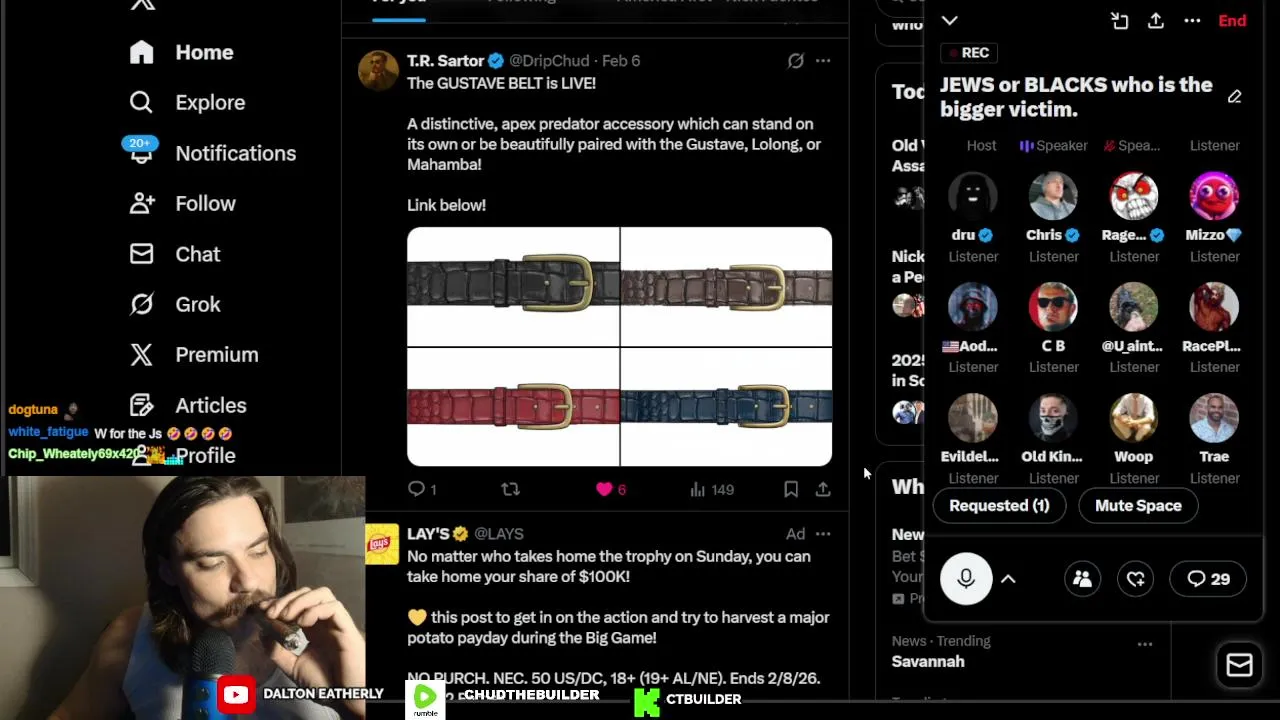The height and width of the screenshot is (720, 1280).
Task: Click the YouTube icon in overlay
Action: click(x=236, y=695)
